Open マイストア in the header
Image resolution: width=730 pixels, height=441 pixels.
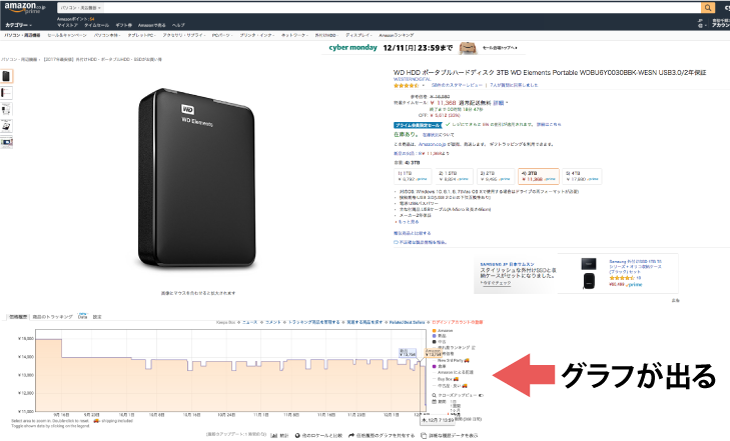67,25
